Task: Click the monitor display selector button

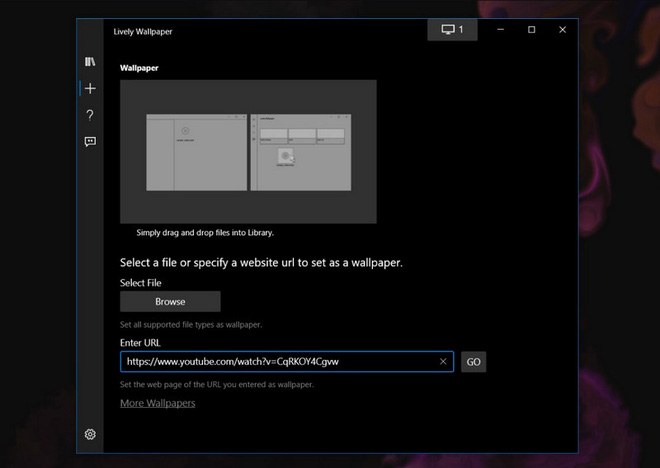Action: pyautogui.click(x=452, y=29)
